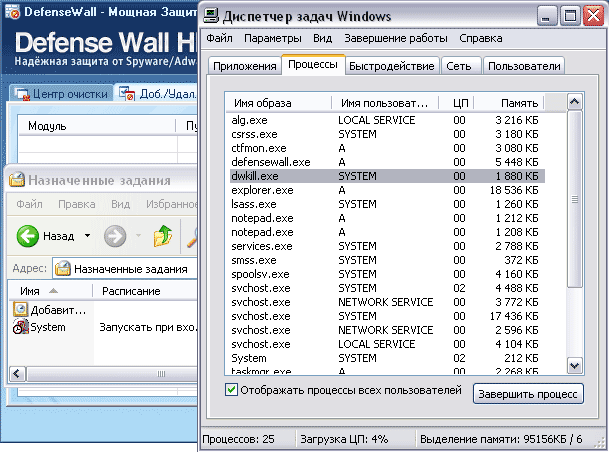Viewport: 609px width, 452px height.
Task: Select the lsass.exe process row
Action: click(x=387, y=204)
